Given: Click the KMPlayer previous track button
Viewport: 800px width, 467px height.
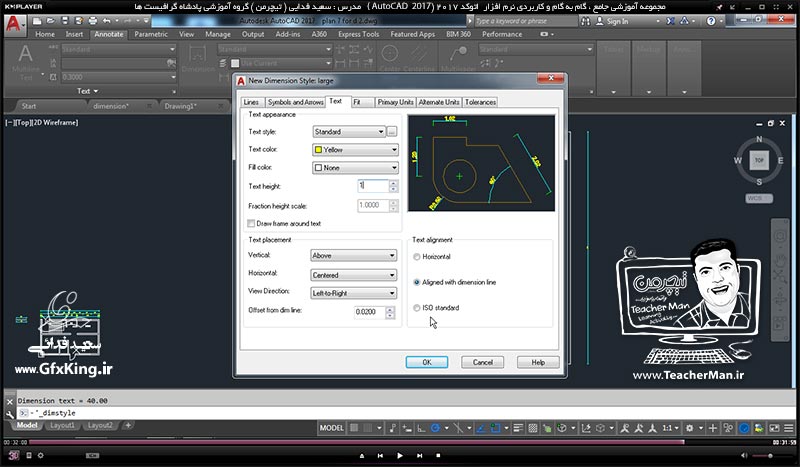Looking at the screenshot, I should tap(380, 455).
